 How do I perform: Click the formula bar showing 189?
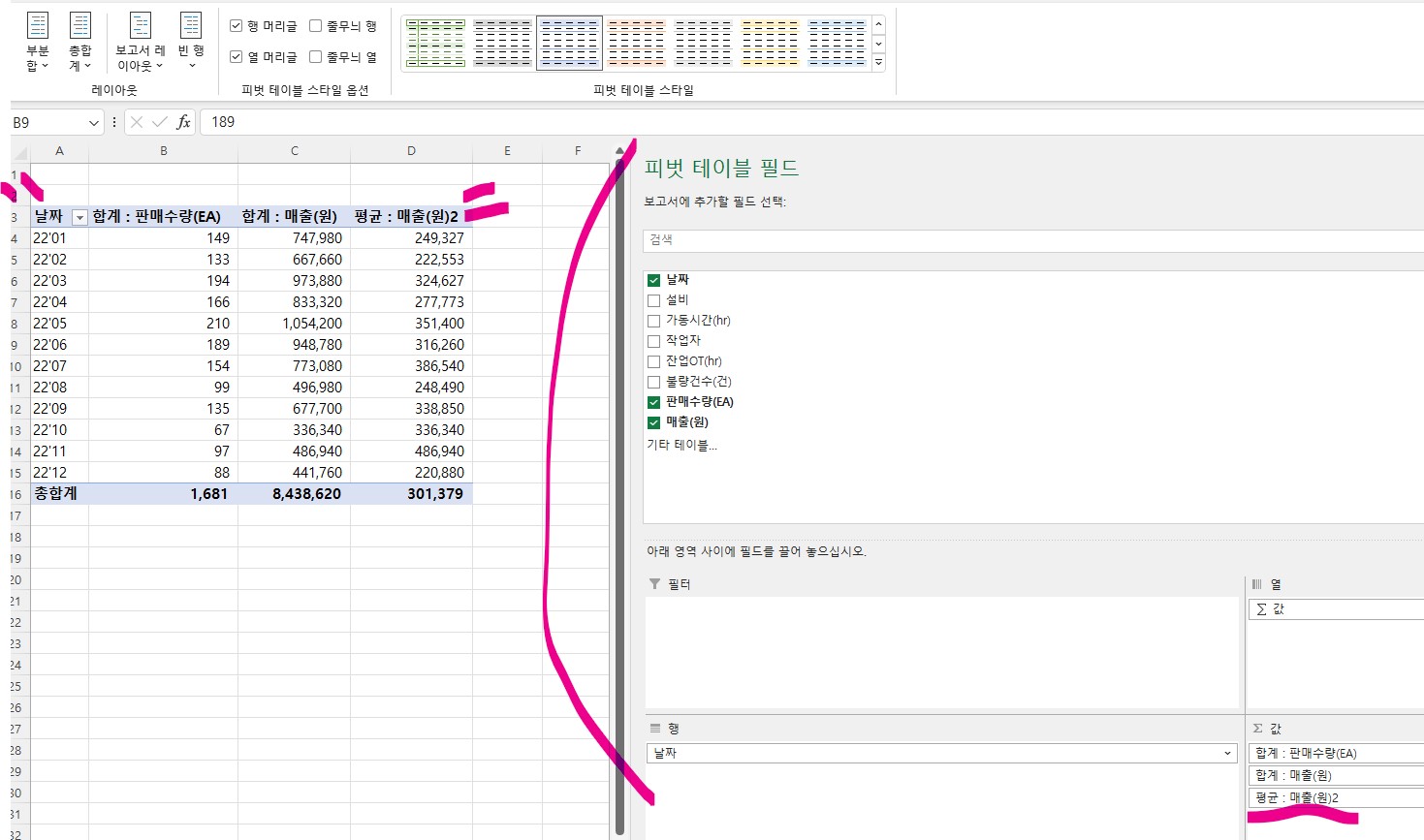[x=810, y=122]
